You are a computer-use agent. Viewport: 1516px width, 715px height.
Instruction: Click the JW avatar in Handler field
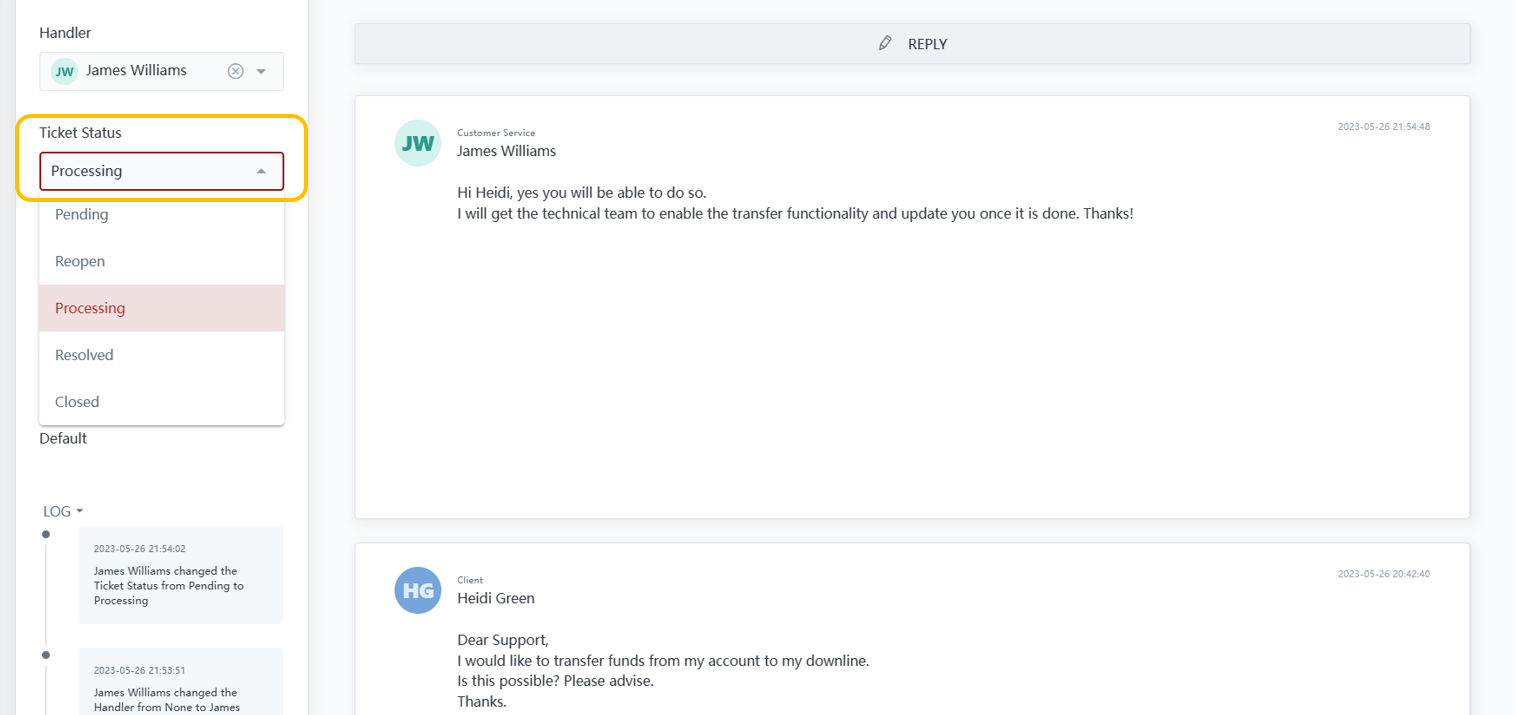(x=64, y=71)
